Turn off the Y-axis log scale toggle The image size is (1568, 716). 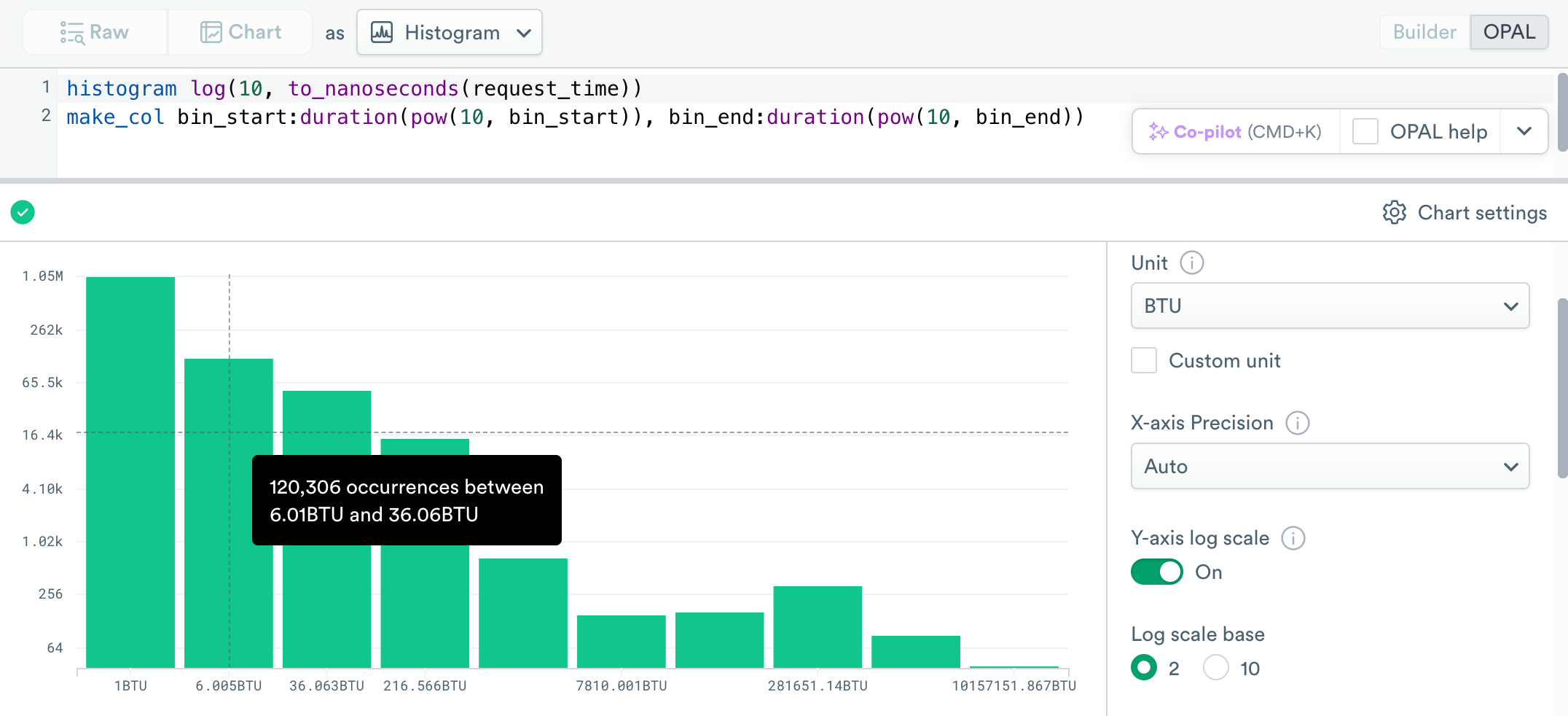pos(1156,572)
